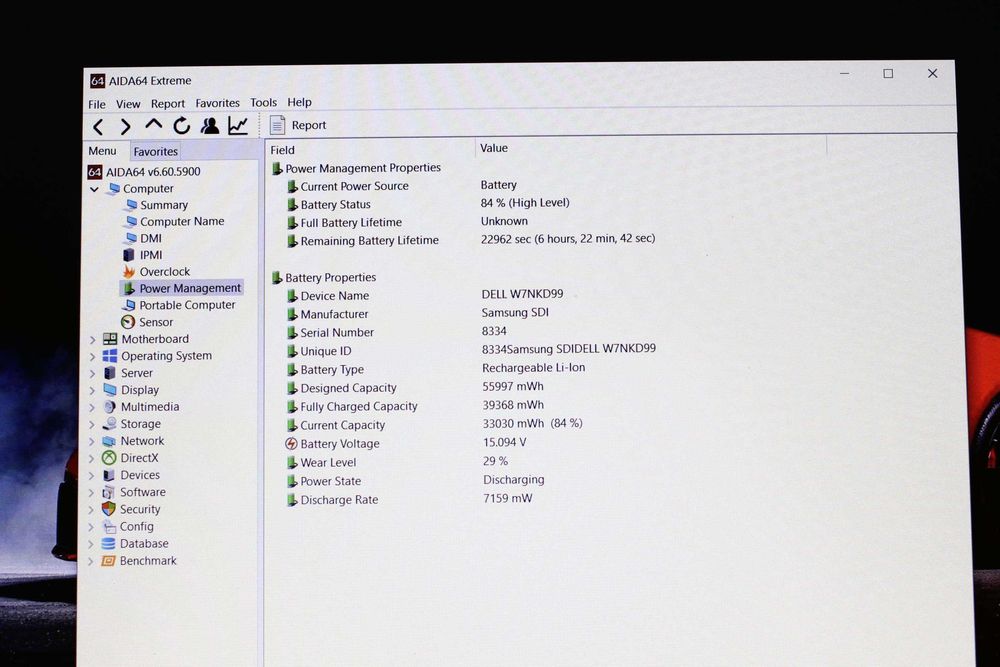Screen dimensions: 1000x667
Task: Expand the Display node chevron
Action: [92, 390]
